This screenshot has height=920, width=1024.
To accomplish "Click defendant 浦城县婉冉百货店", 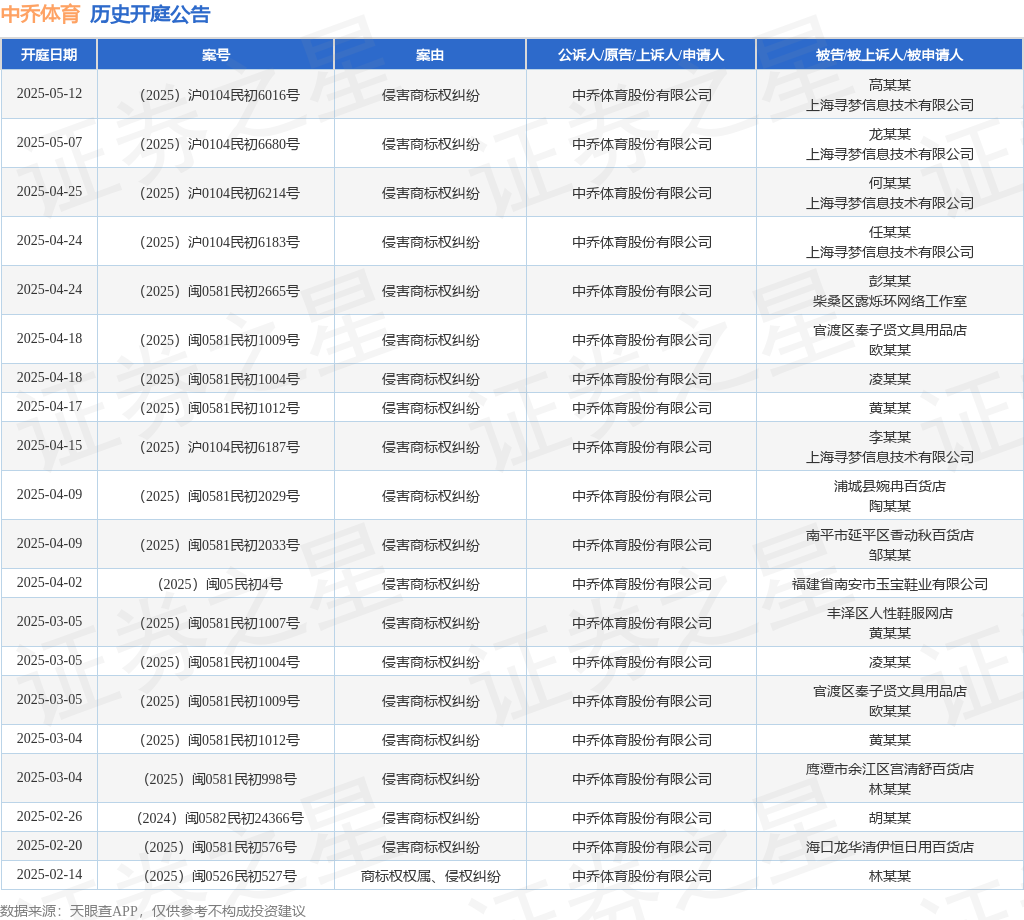I will (x=889, y=486).
